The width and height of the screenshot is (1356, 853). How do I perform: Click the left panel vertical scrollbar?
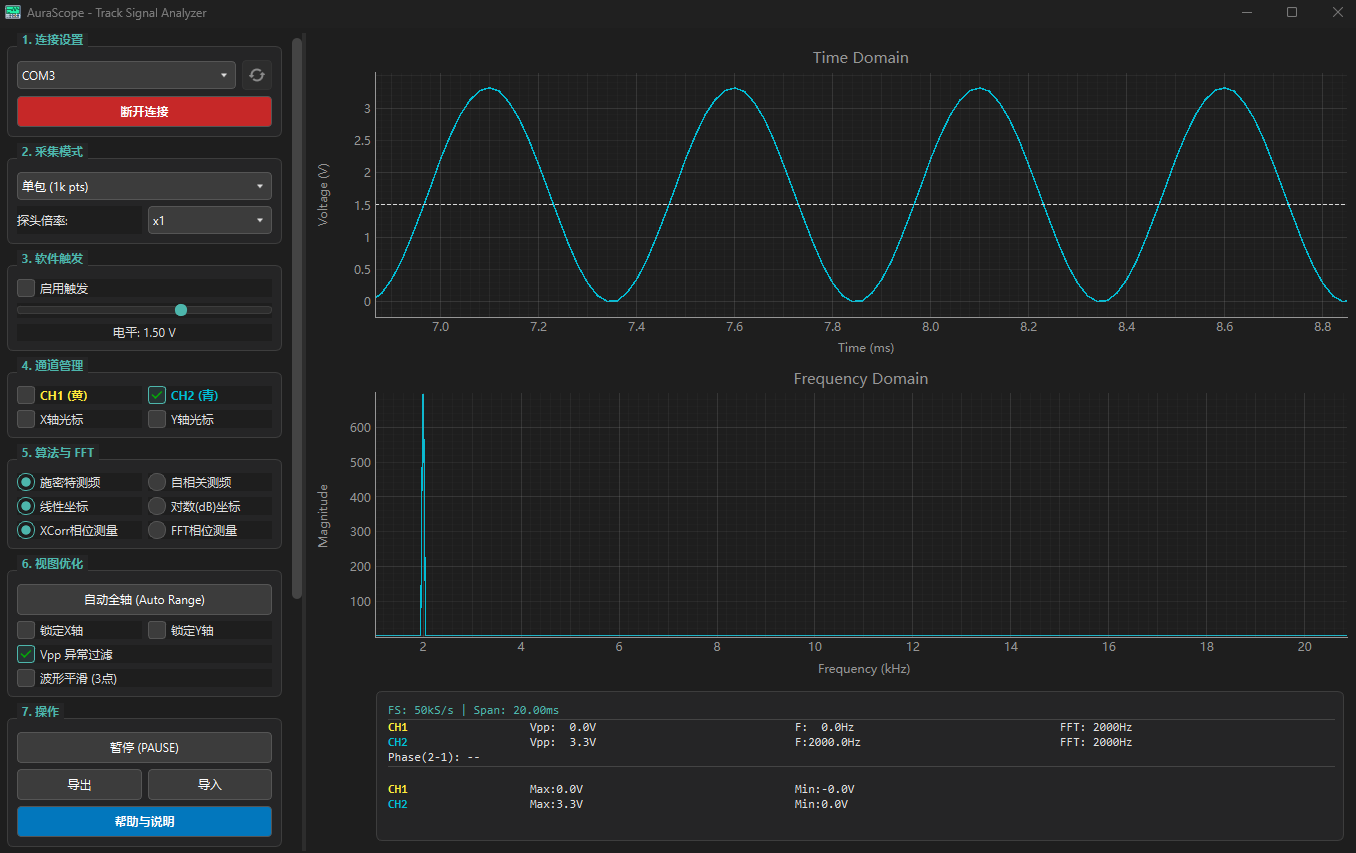pos(297,318)
